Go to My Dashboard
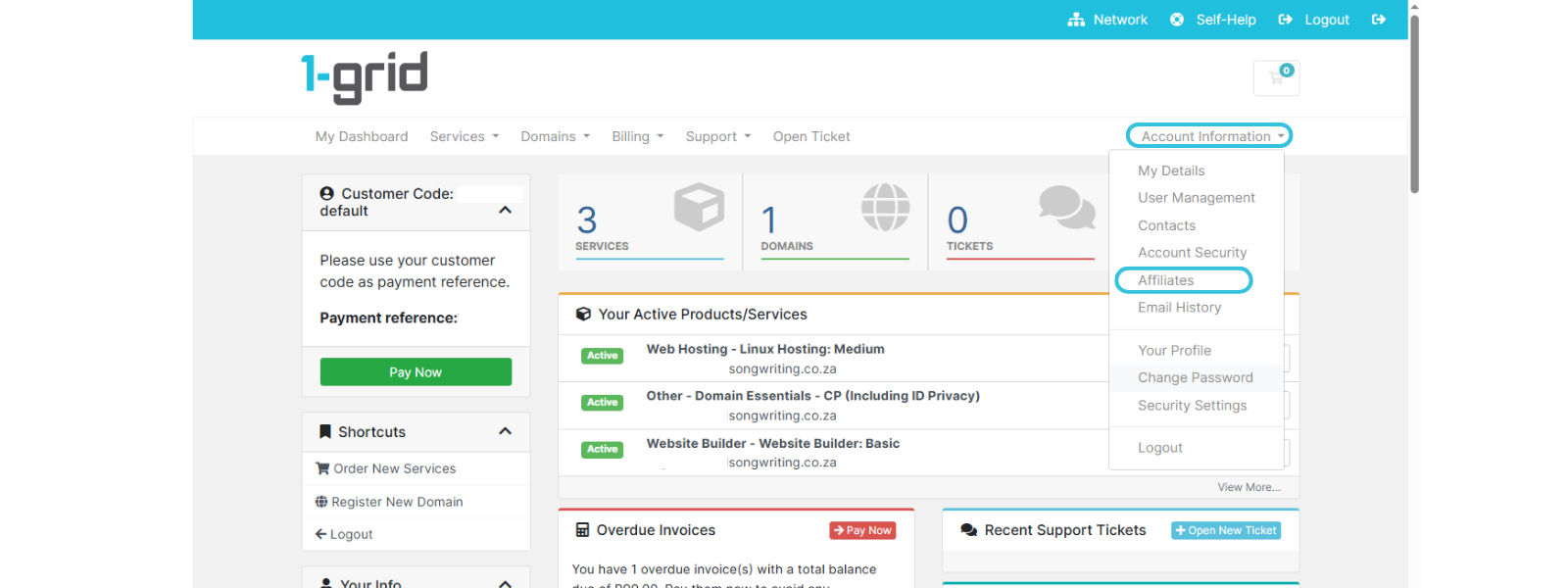 pos(362,137)
